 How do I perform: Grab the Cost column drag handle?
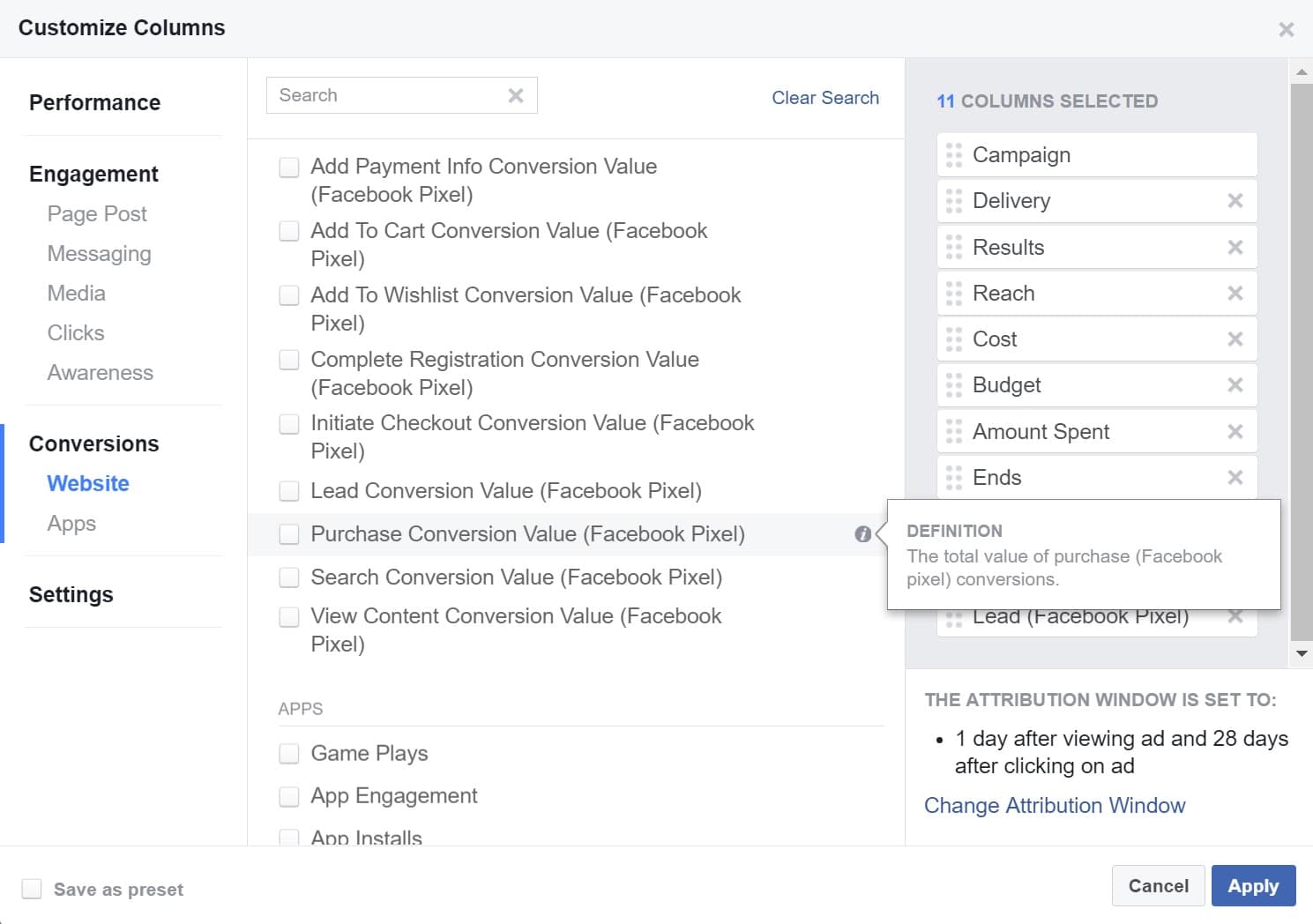(x=952, y=339)
